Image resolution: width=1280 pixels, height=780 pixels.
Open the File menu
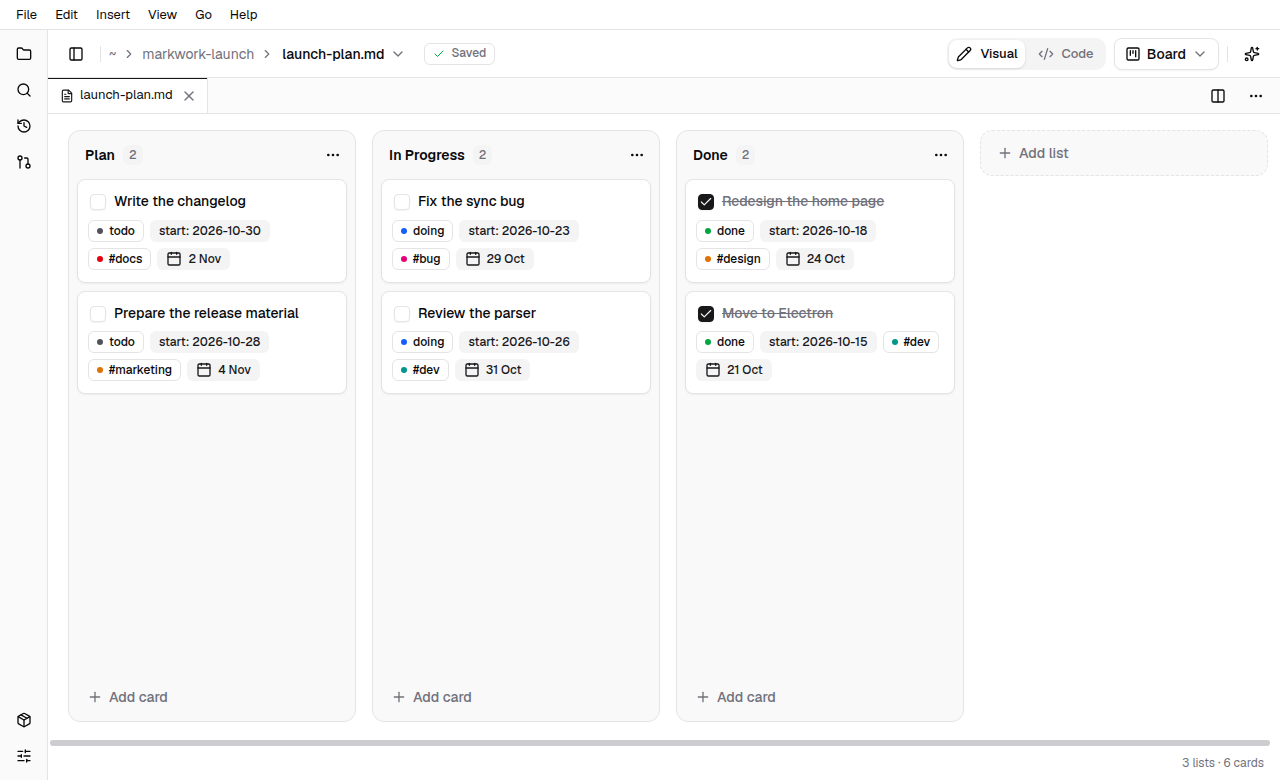(x=27, y=15)
